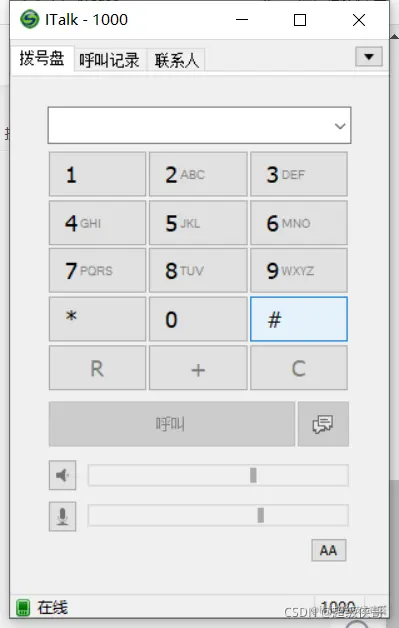Select the 拨号盘 tab

click(42, 59)
